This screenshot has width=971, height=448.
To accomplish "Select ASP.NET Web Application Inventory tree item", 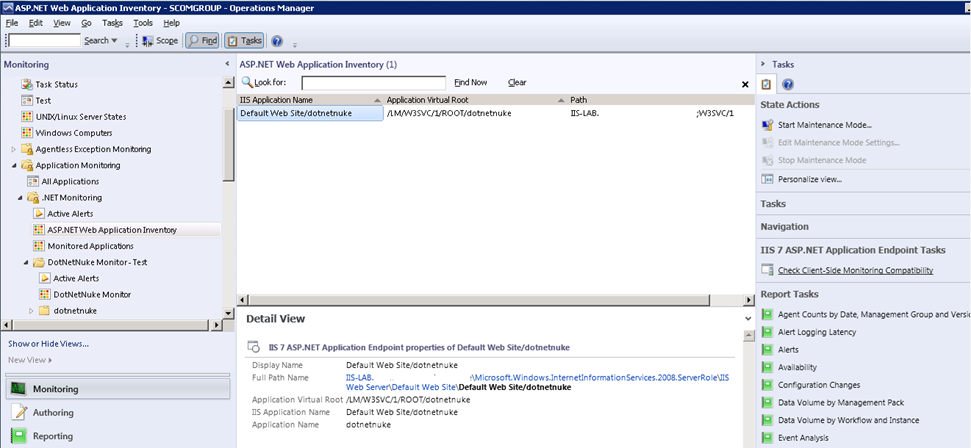I will click(111, 230).
